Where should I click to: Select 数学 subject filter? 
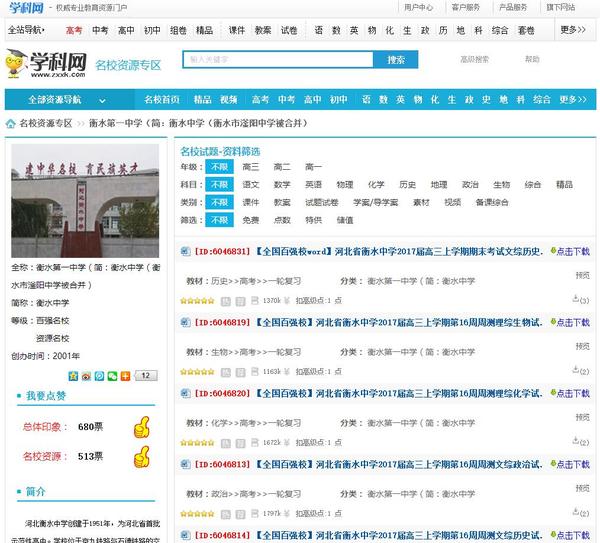pyautogui.click(x=282, y=184)
